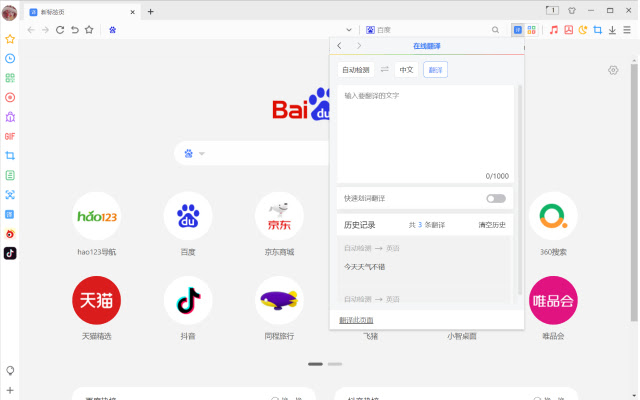Switch to second shortcuts page indicator
Viewport: 640px width, 400px height.
(x=335, y=364)
